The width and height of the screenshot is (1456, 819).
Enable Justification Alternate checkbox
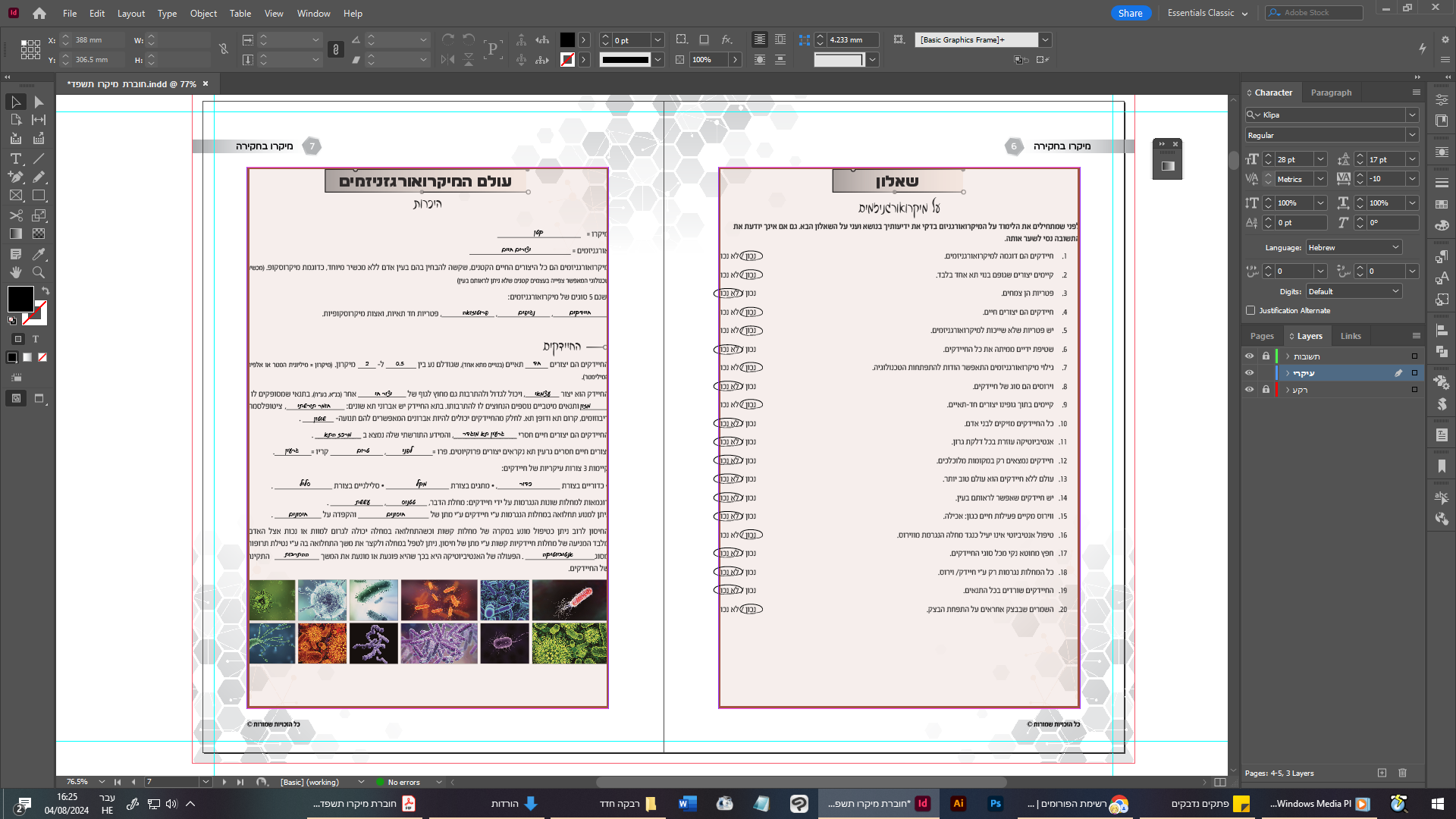pyautogui.click(x=1250, y=310)
